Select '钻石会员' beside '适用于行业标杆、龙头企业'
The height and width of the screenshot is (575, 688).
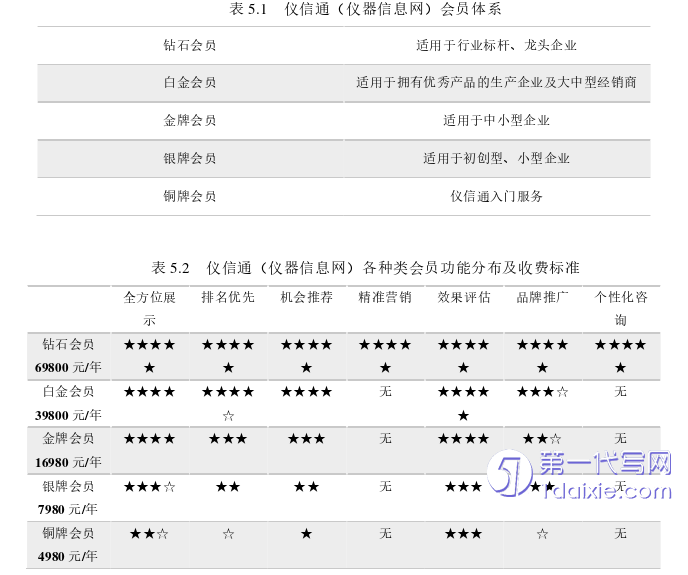pos(190,45)
